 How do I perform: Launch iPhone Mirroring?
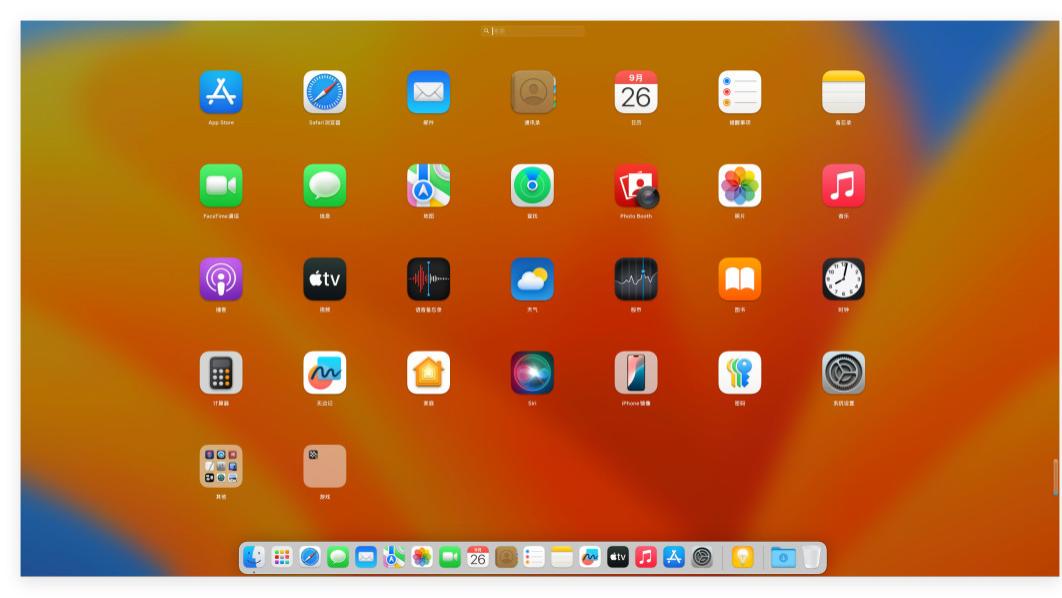point(636,372)
